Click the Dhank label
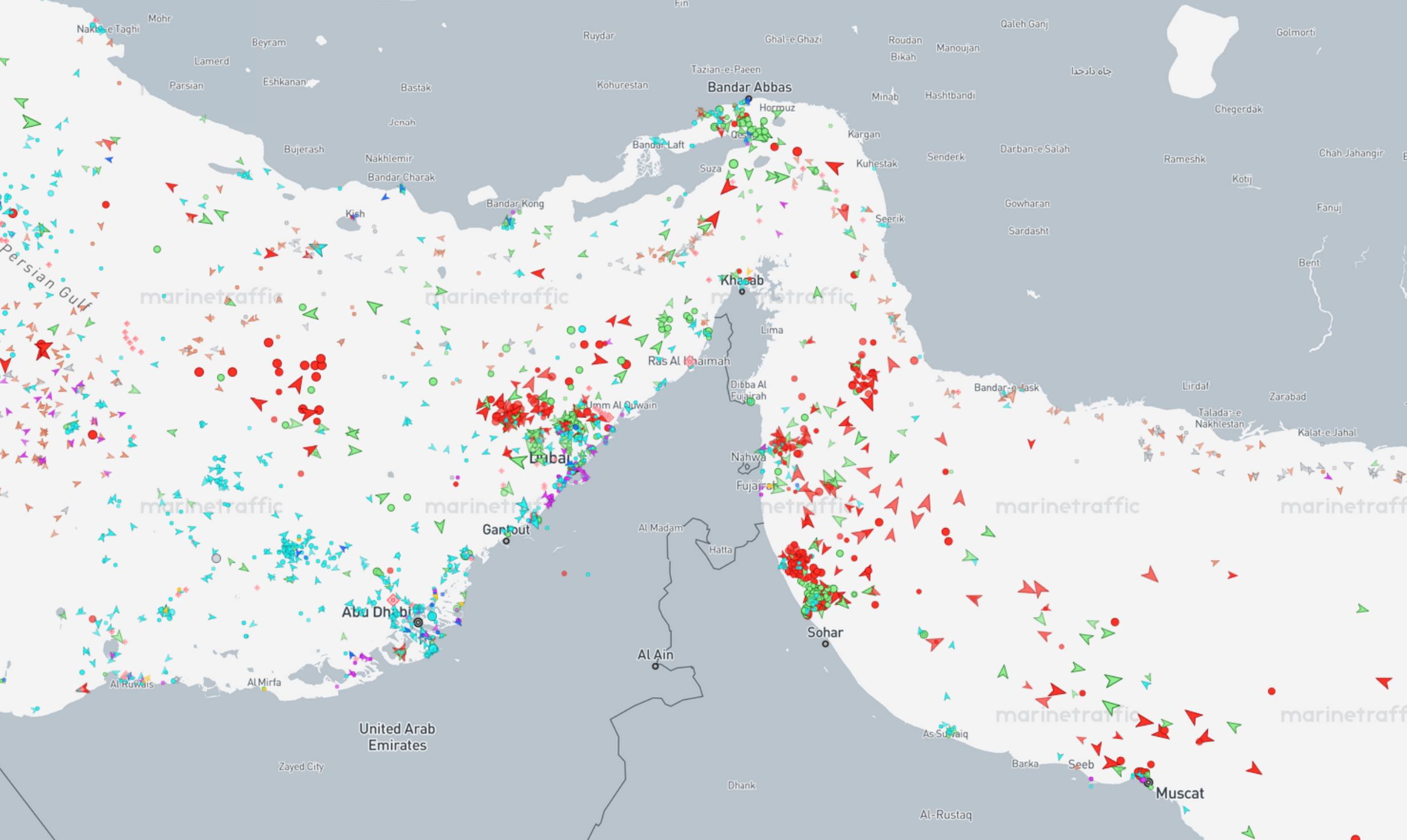 tap(742, 785)
